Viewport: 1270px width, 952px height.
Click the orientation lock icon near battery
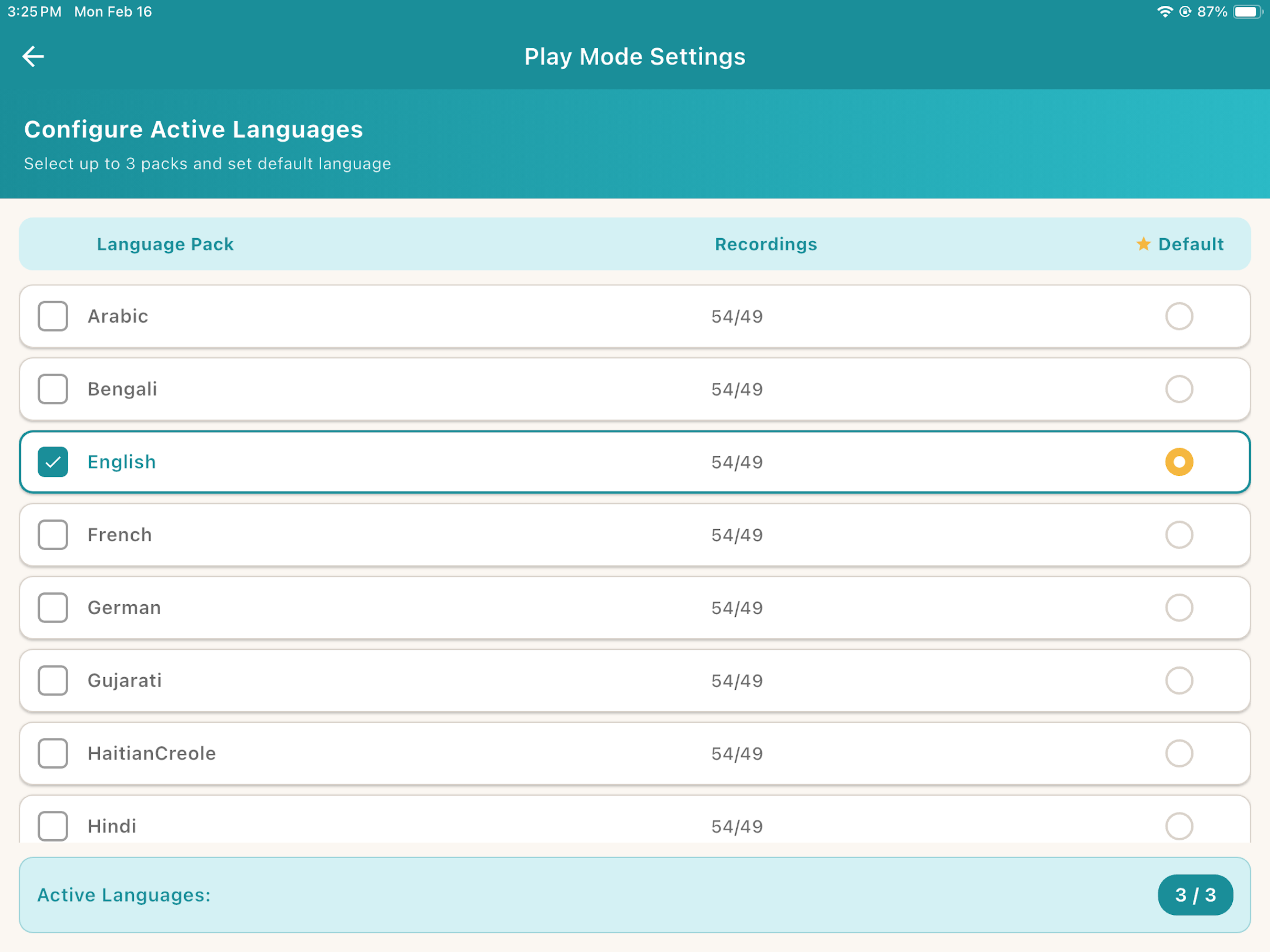coord(1184,11)
